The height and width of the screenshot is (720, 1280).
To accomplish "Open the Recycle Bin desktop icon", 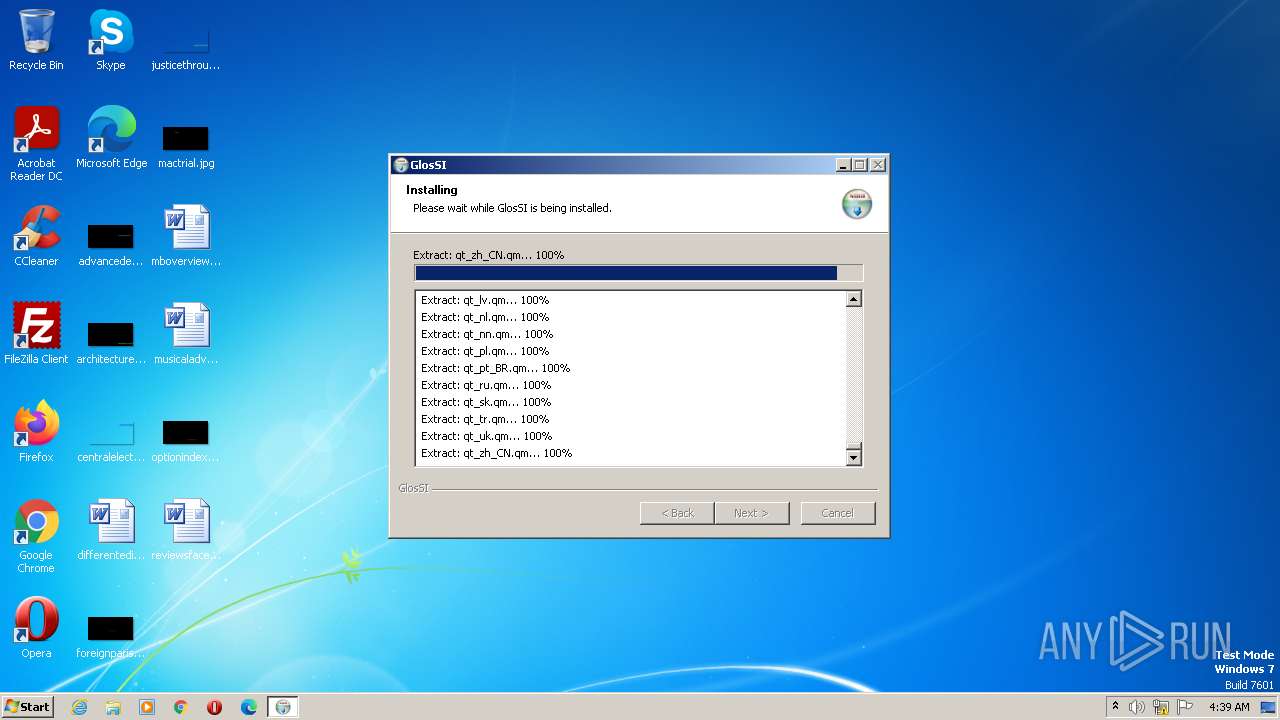I will 36,40.
